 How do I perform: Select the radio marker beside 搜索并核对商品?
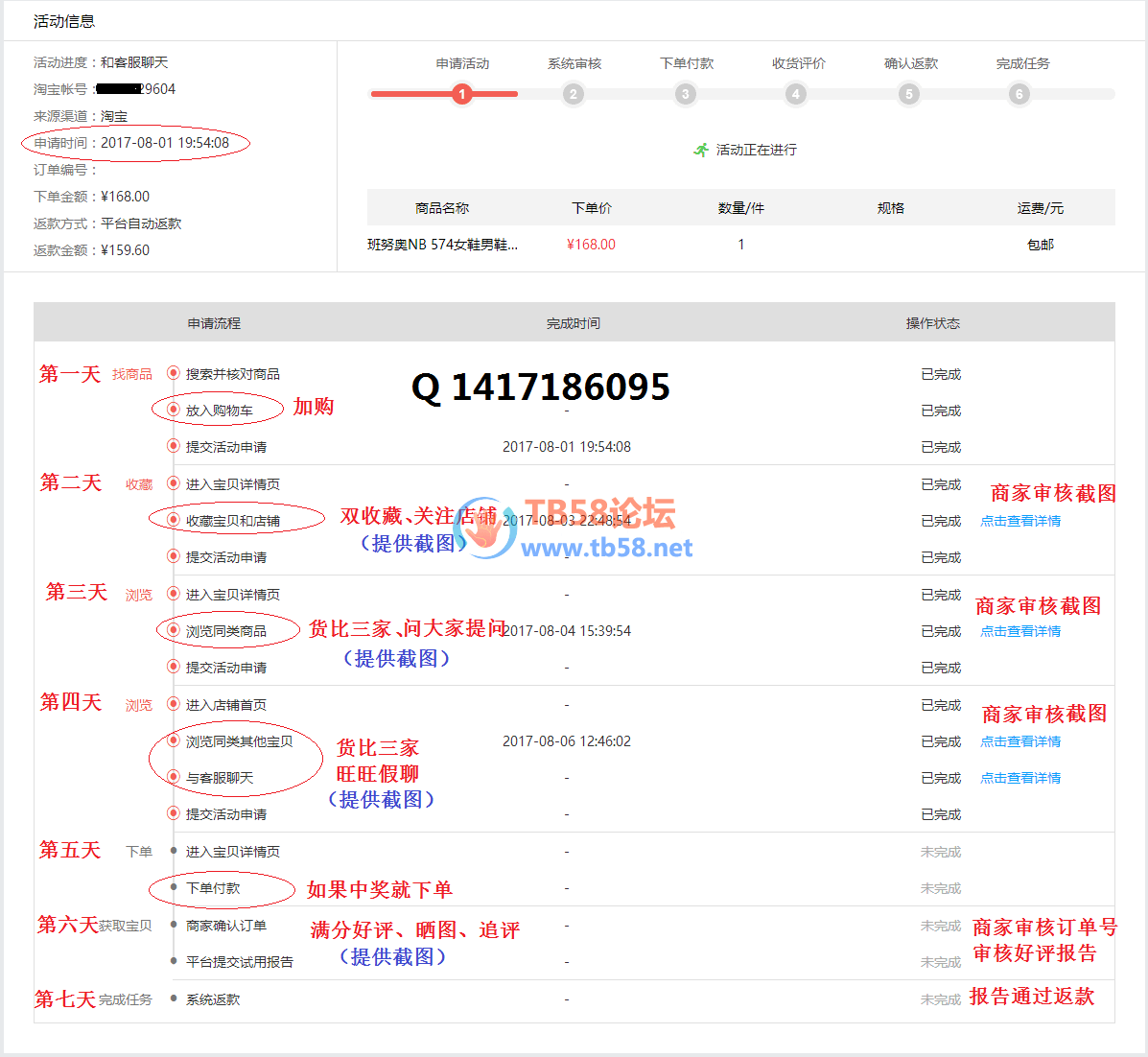coord(174,373)
